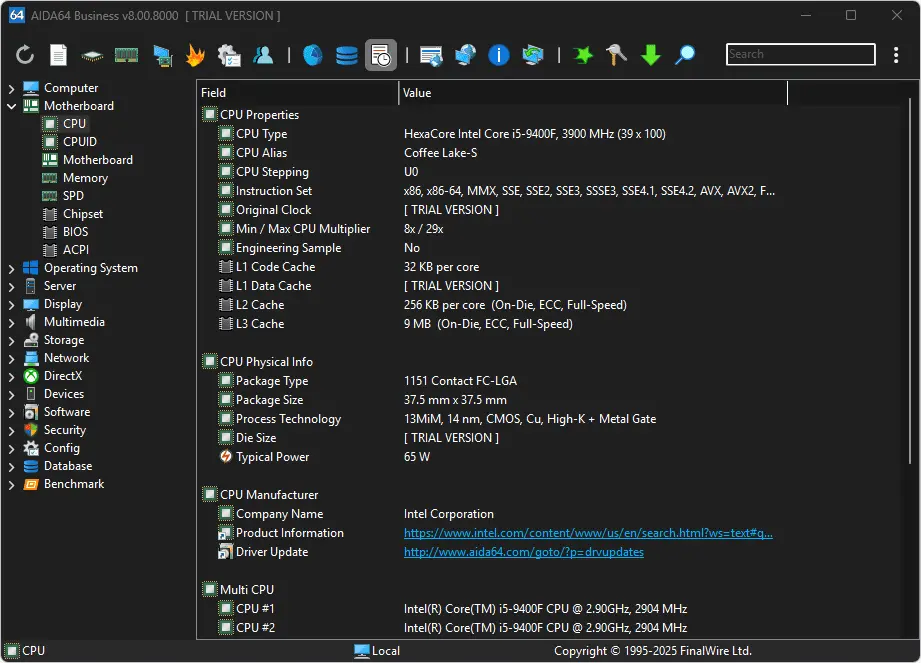Expand the Benchmark tree node

[12, 485]
